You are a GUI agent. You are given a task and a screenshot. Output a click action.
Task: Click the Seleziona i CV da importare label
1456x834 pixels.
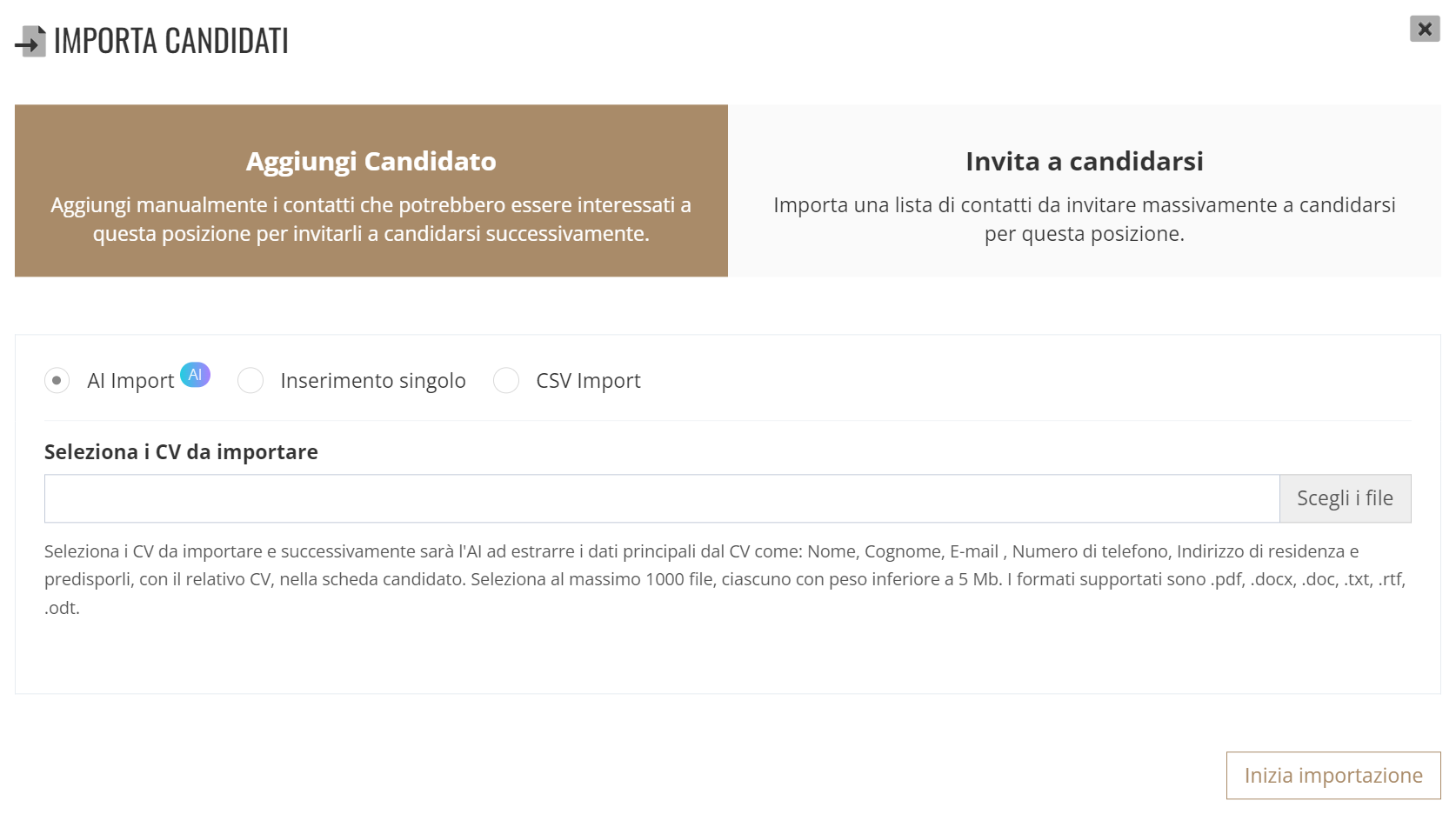pyautogui.click(x=181, y=452)
